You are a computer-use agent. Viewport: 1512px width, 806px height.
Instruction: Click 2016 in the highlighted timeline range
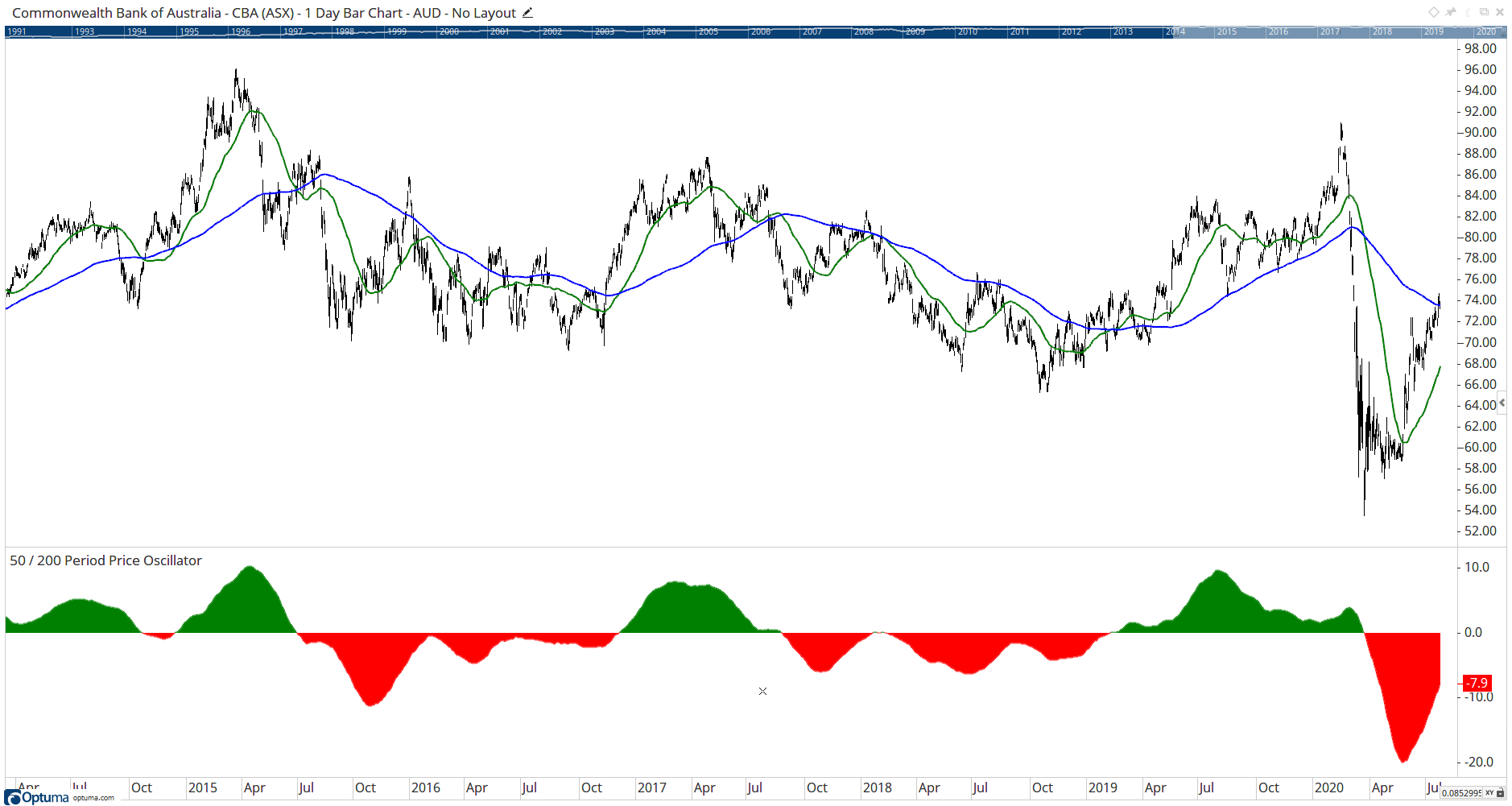point(1279,31)
